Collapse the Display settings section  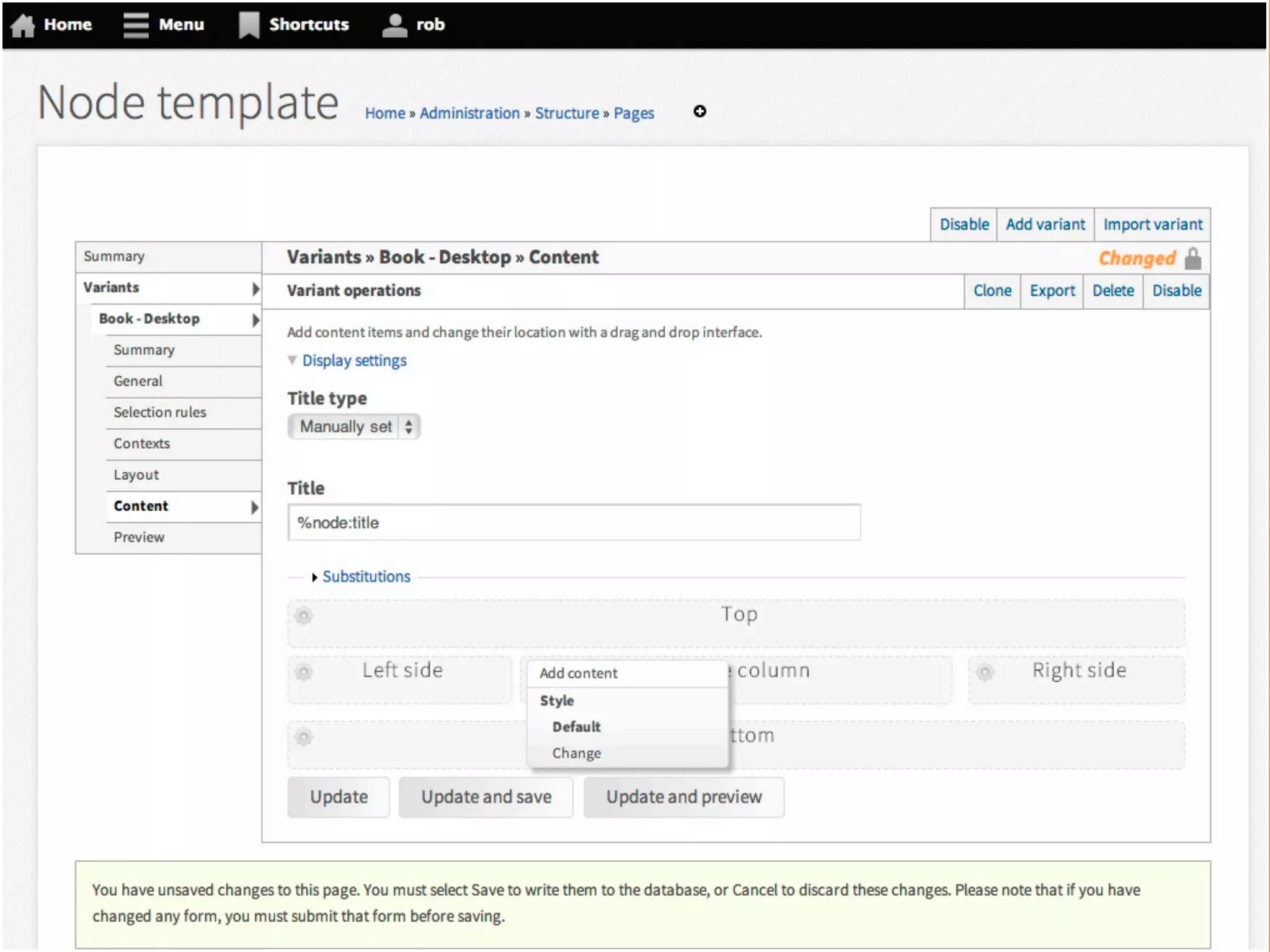[354, 361]
